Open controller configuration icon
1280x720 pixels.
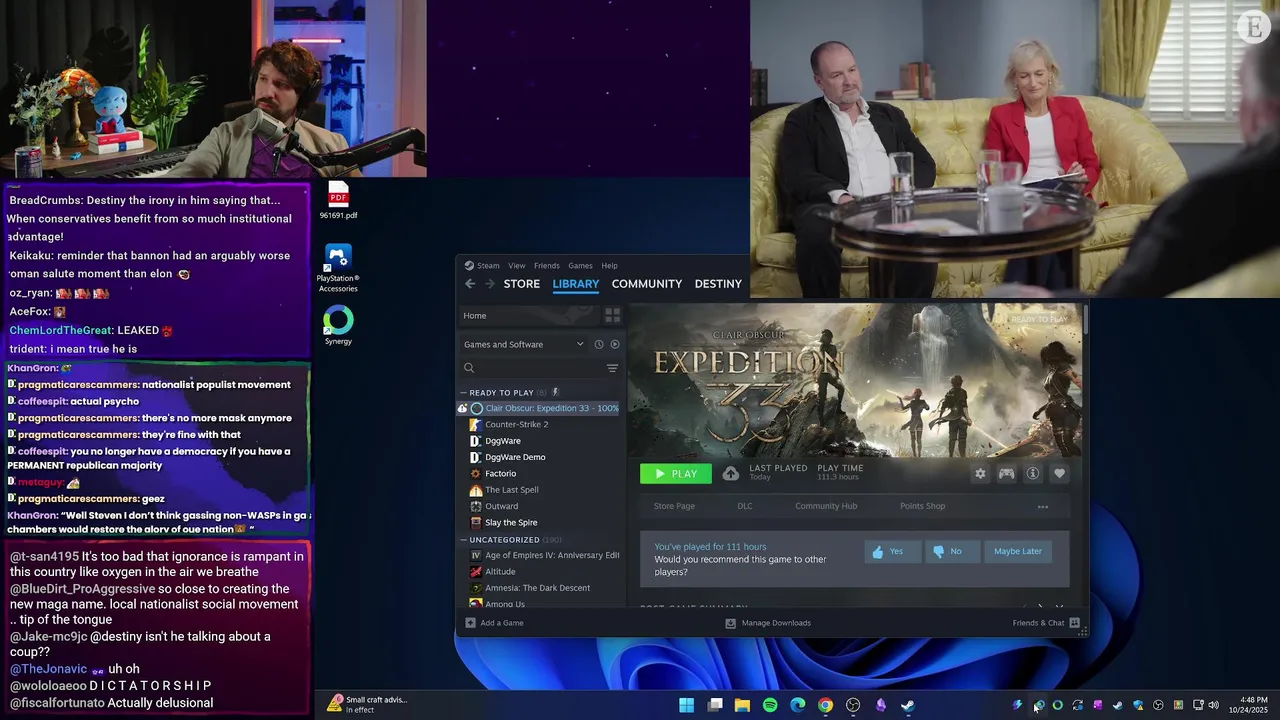click(1006, 474)
